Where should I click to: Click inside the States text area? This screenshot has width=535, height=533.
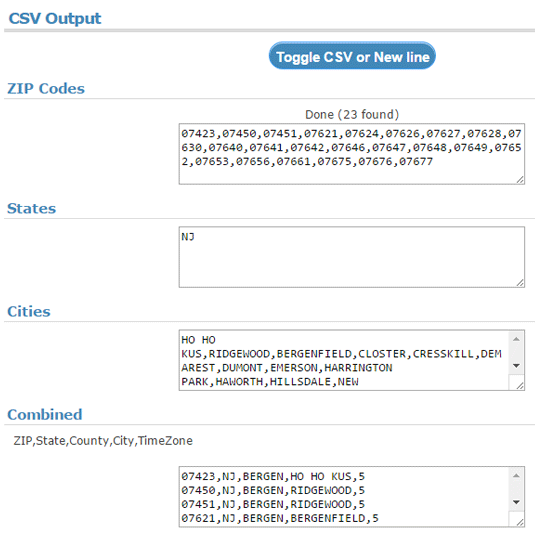[x=351, y=257]
